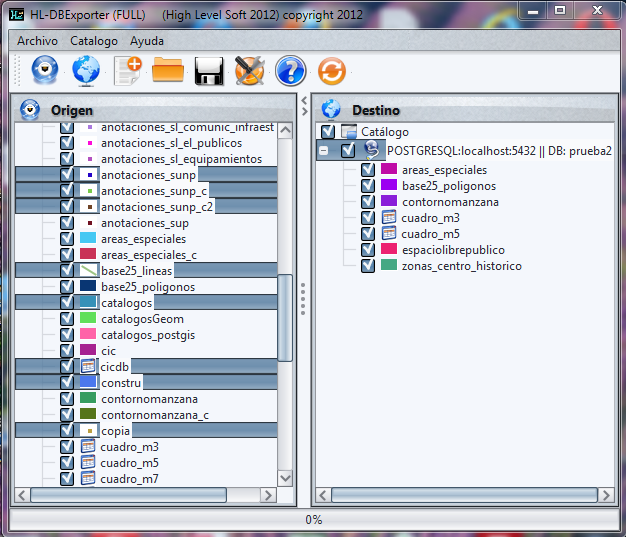626x537 pixels.
Task: Click table icon beside Origen cuadro_m3
Action: point(88,446)
